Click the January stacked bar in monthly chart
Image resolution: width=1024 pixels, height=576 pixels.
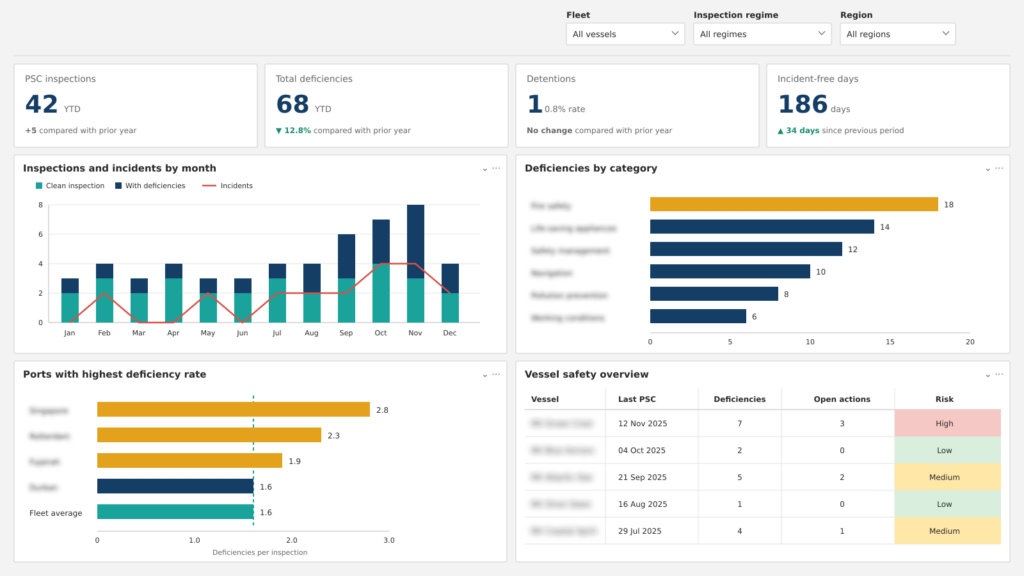pos(70,300)
